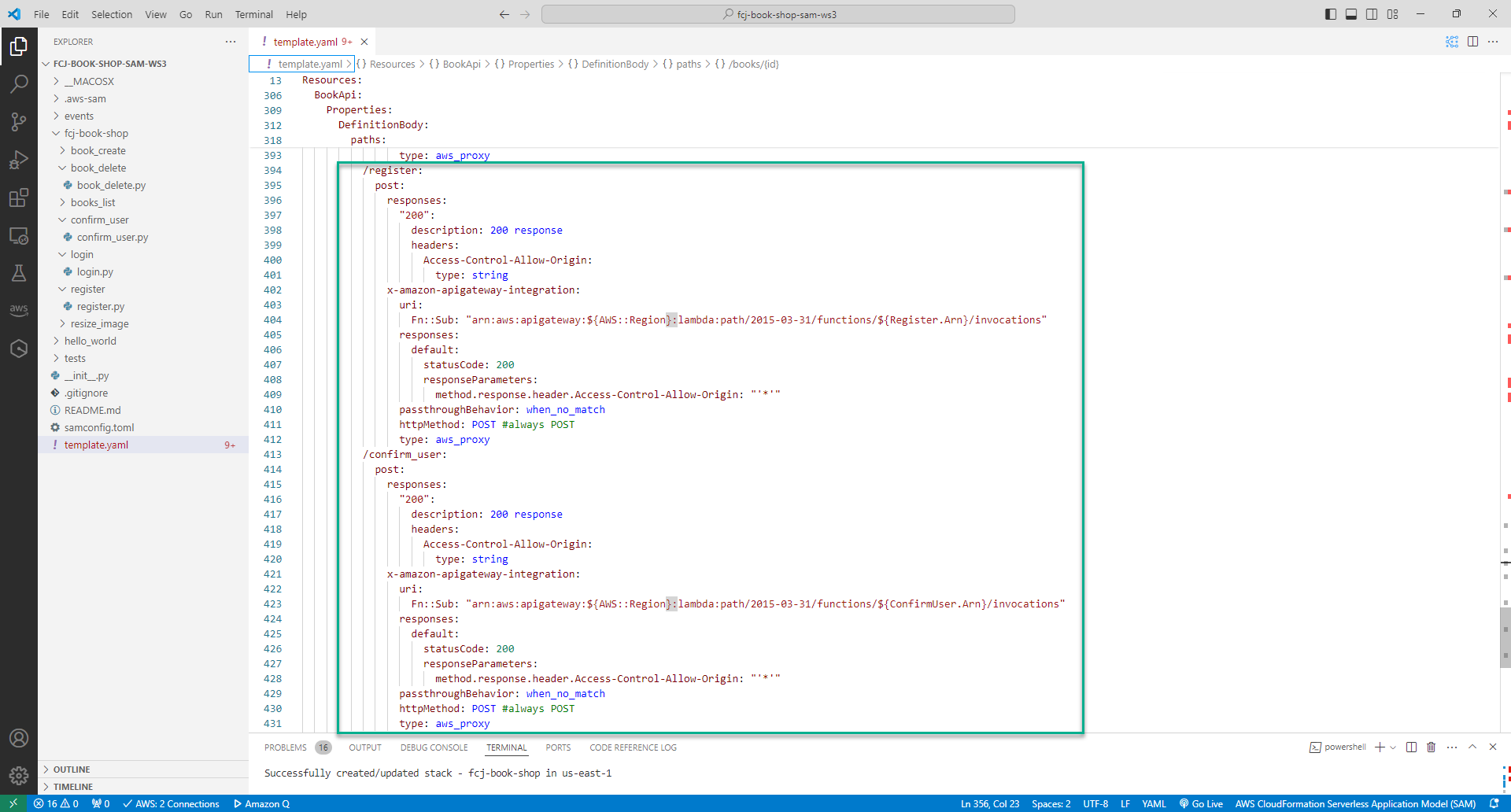The image size is (1511, 812).
Task: Open Customize Layout icon
Action: (x=1393, y=14)
